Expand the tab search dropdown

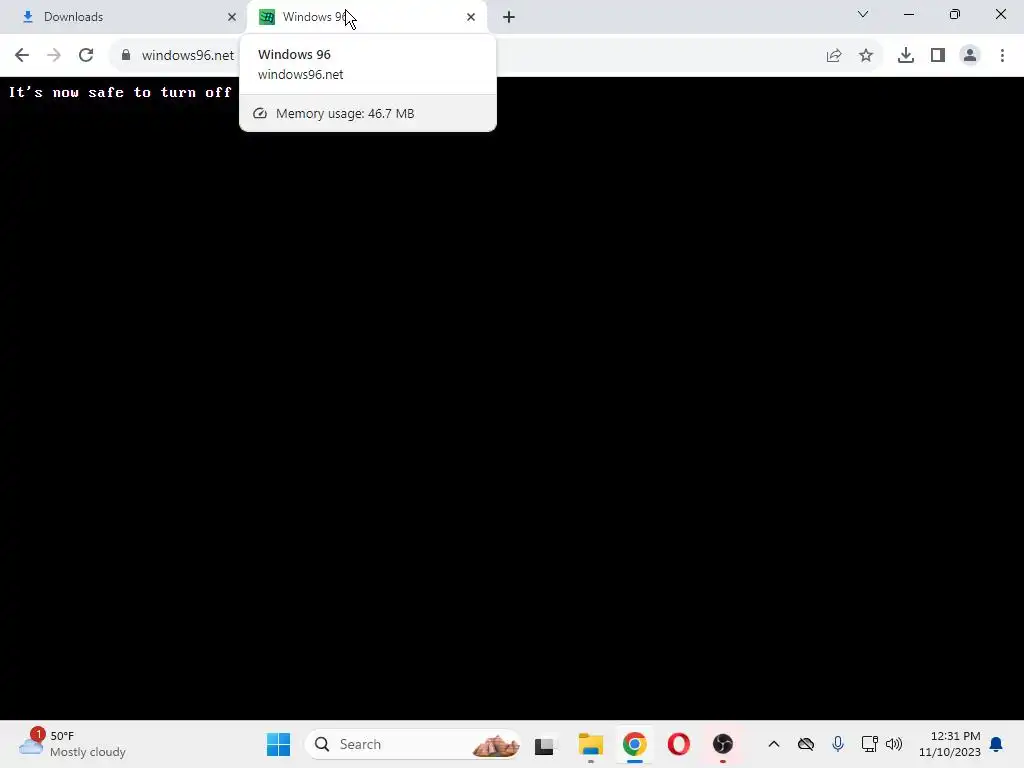[863, 14]
